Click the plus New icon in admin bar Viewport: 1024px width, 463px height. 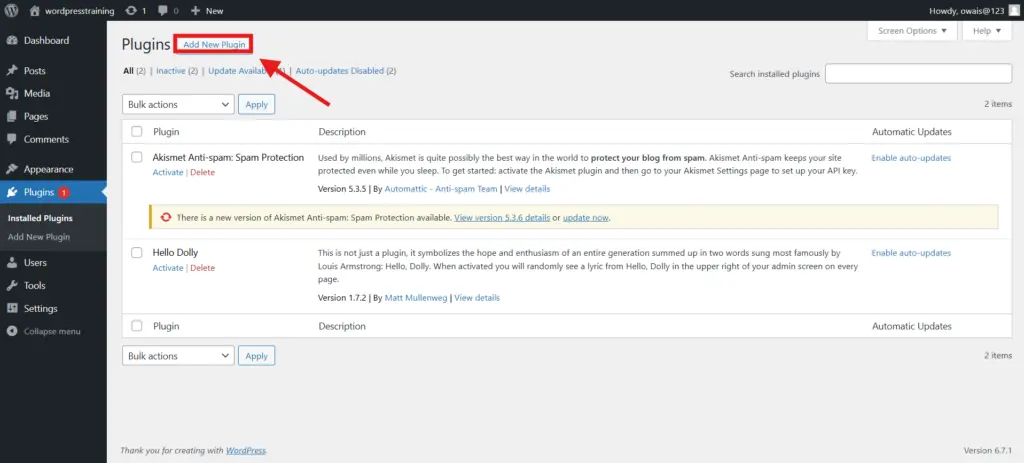pos(195,11)
